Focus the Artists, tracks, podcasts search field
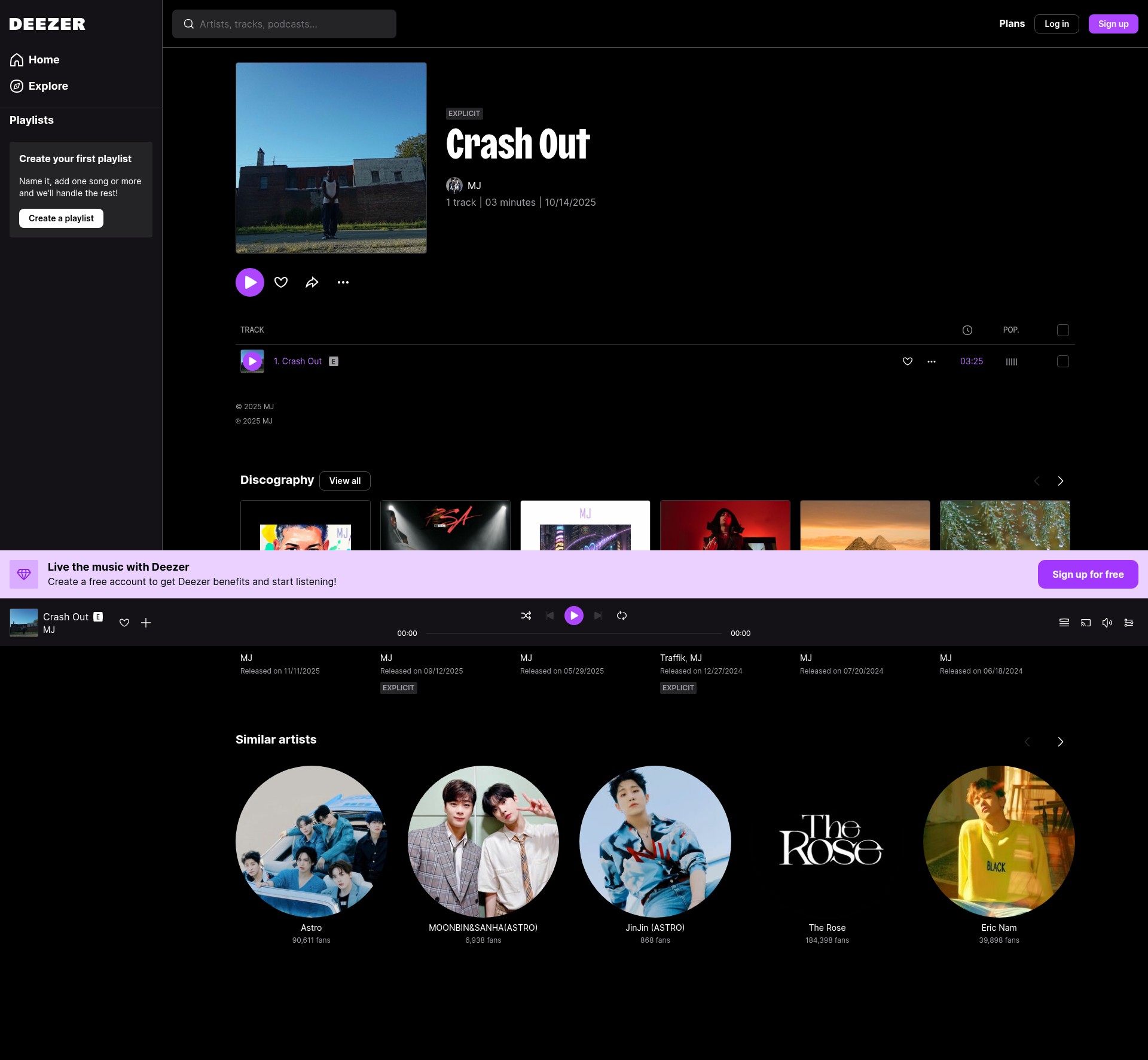Image resolution: width=1148 pixels, height=1060 pixels. click(x=284, y=24)
